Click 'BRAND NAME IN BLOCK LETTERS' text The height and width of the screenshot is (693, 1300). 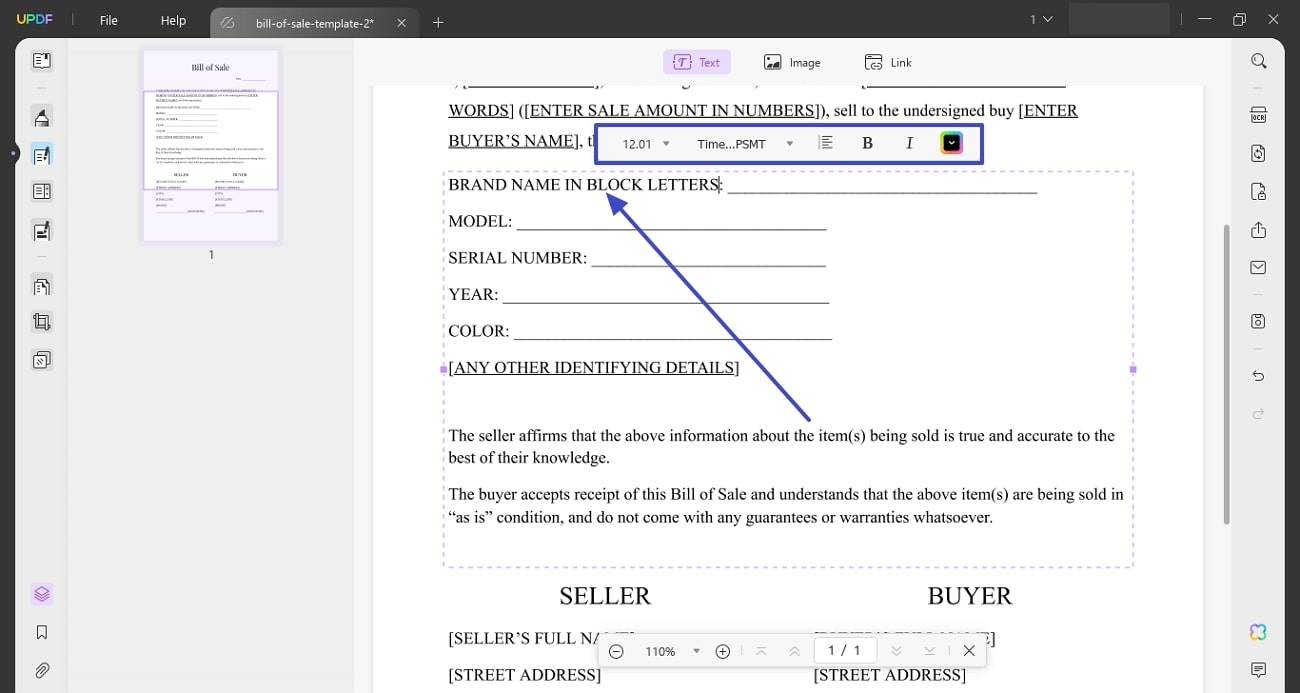click(584, 185)
